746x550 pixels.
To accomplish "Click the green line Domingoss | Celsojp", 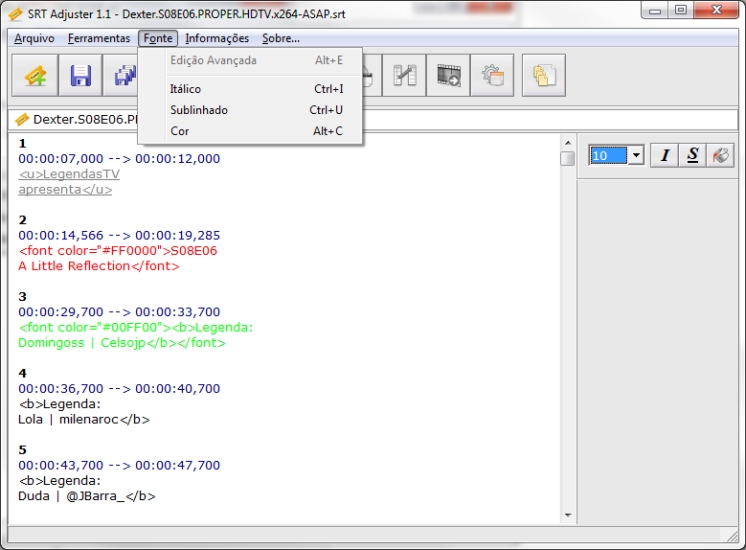I will (x=122, y=343).
